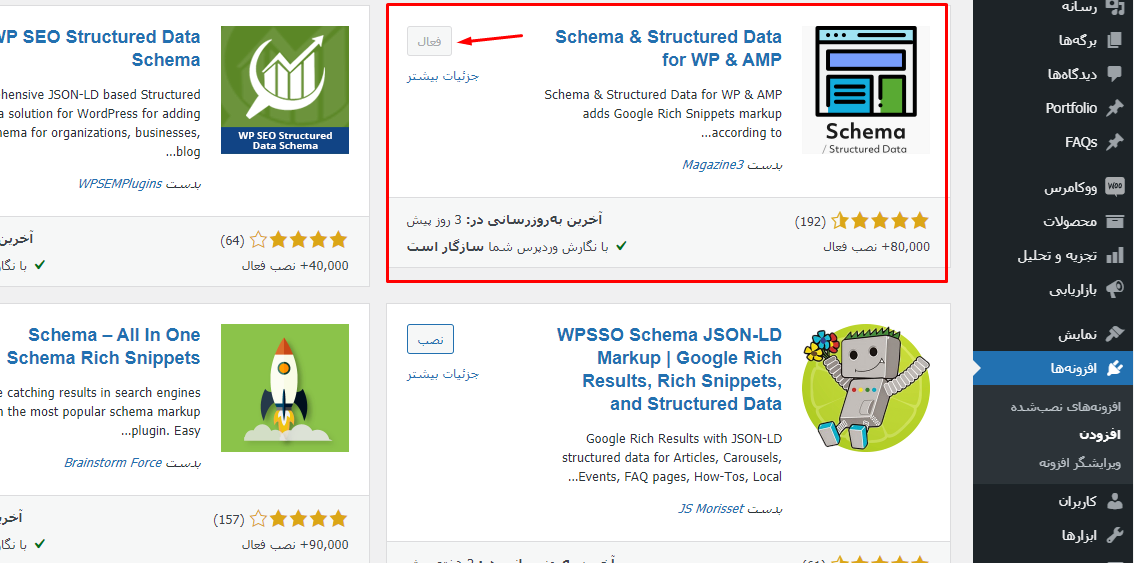Click the FAQs pin icon
The image size is (1134, 563).
pyautogui.click(x=1114, y=142)
